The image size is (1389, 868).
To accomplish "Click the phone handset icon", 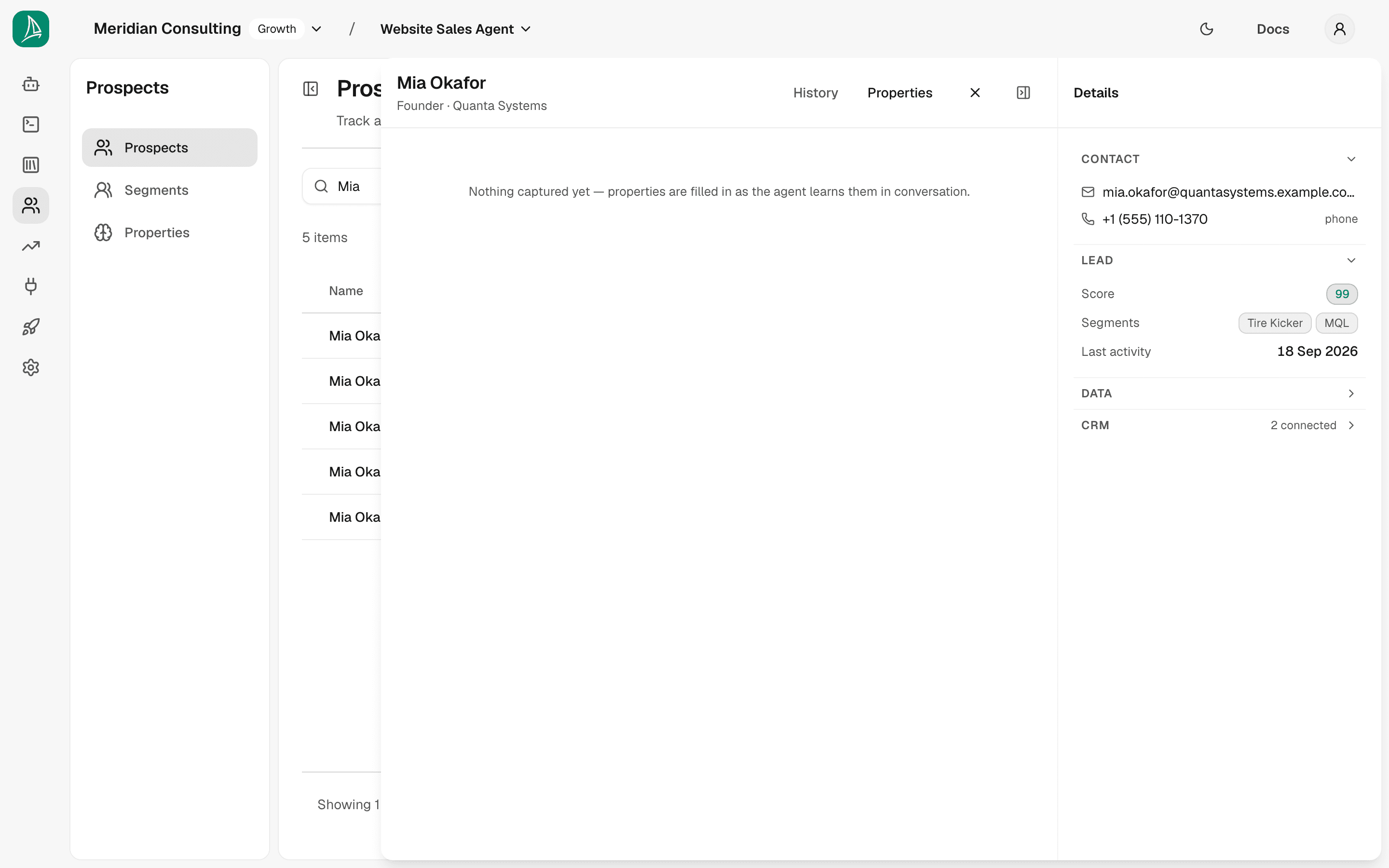I will (x=1088, y=219).
